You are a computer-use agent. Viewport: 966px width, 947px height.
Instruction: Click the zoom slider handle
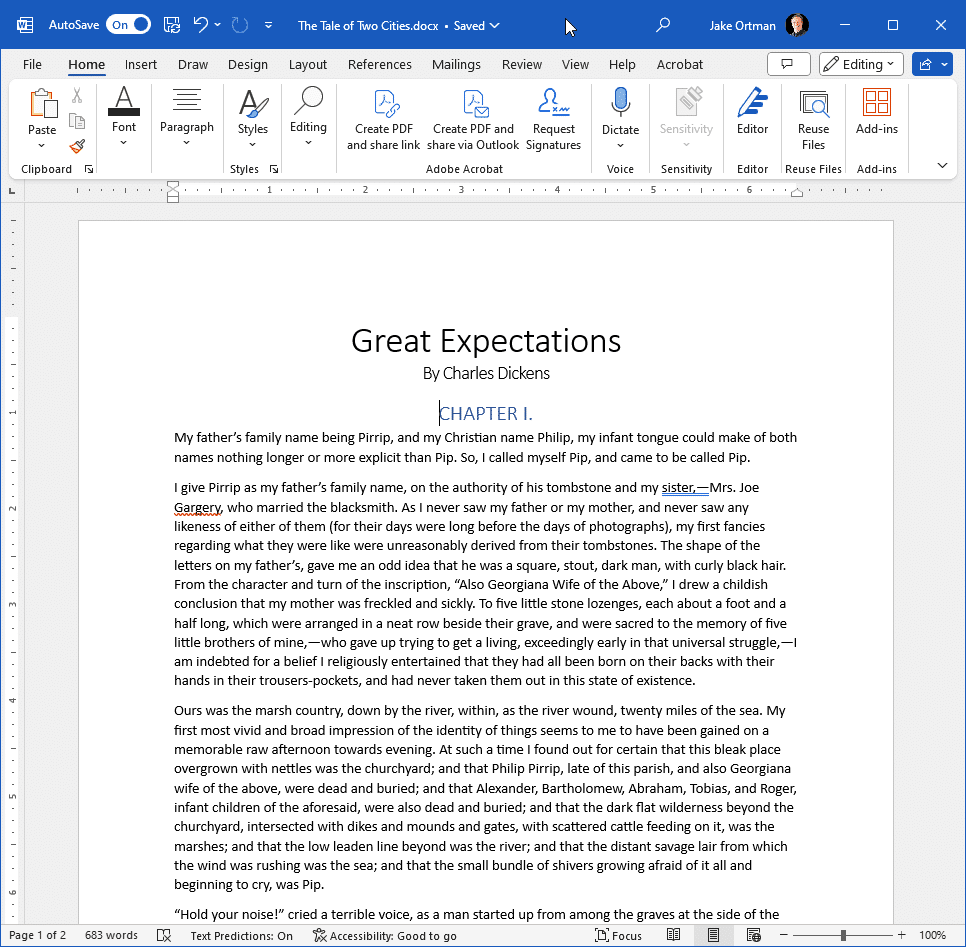tap(843, 935)
